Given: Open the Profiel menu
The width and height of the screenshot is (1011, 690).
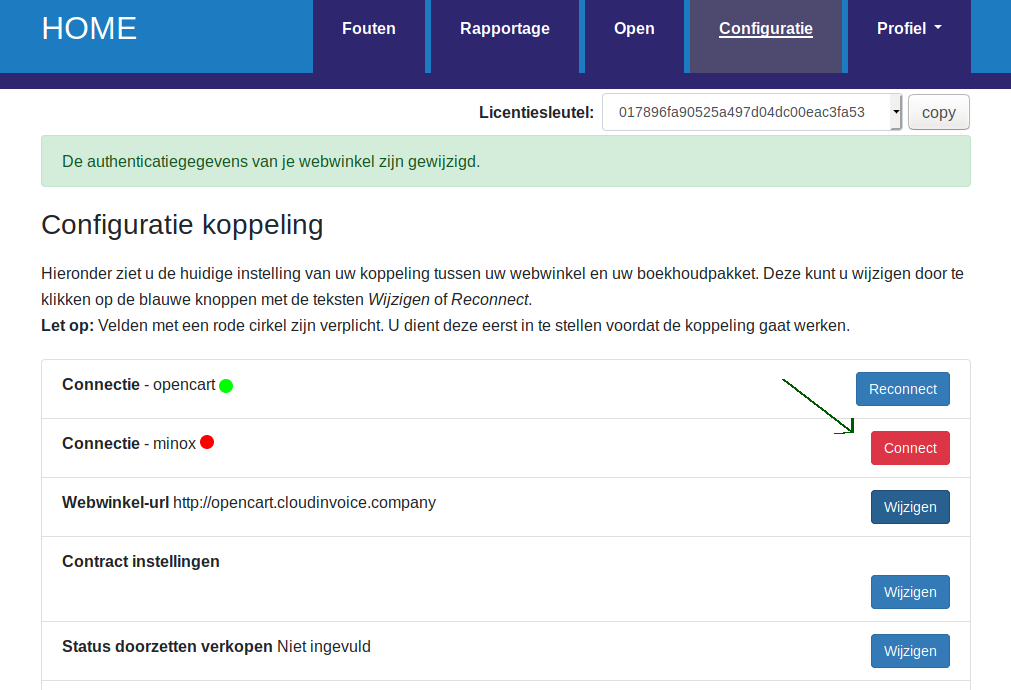Looking at the screenshot, I should [x=908, y=28].
